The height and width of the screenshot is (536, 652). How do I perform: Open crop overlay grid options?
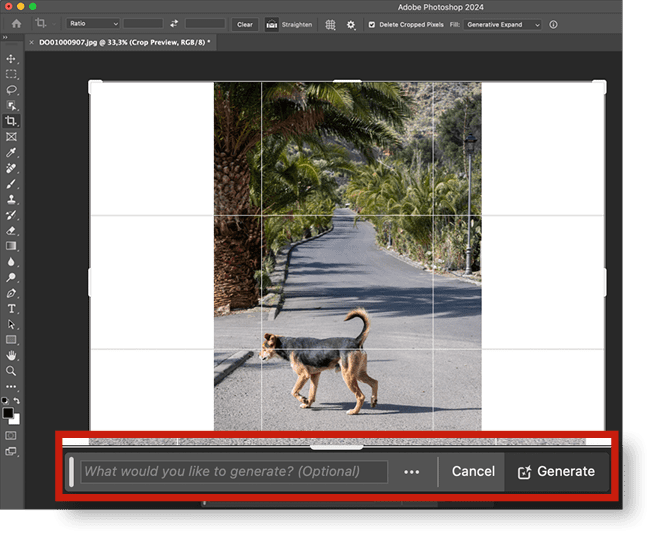[330, 25]
